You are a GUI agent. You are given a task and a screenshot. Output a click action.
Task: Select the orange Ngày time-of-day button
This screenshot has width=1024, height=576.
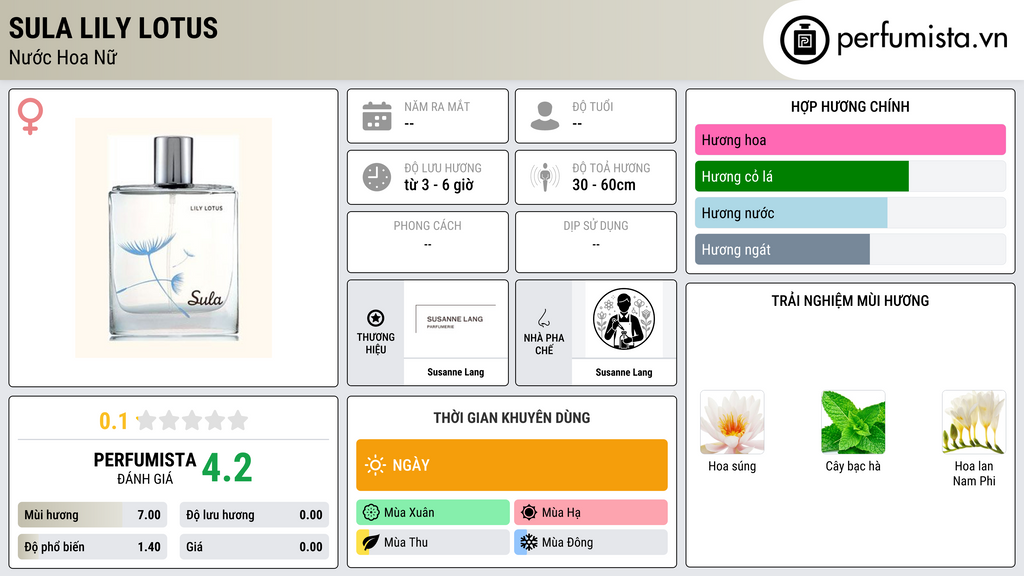click(512, 465)
